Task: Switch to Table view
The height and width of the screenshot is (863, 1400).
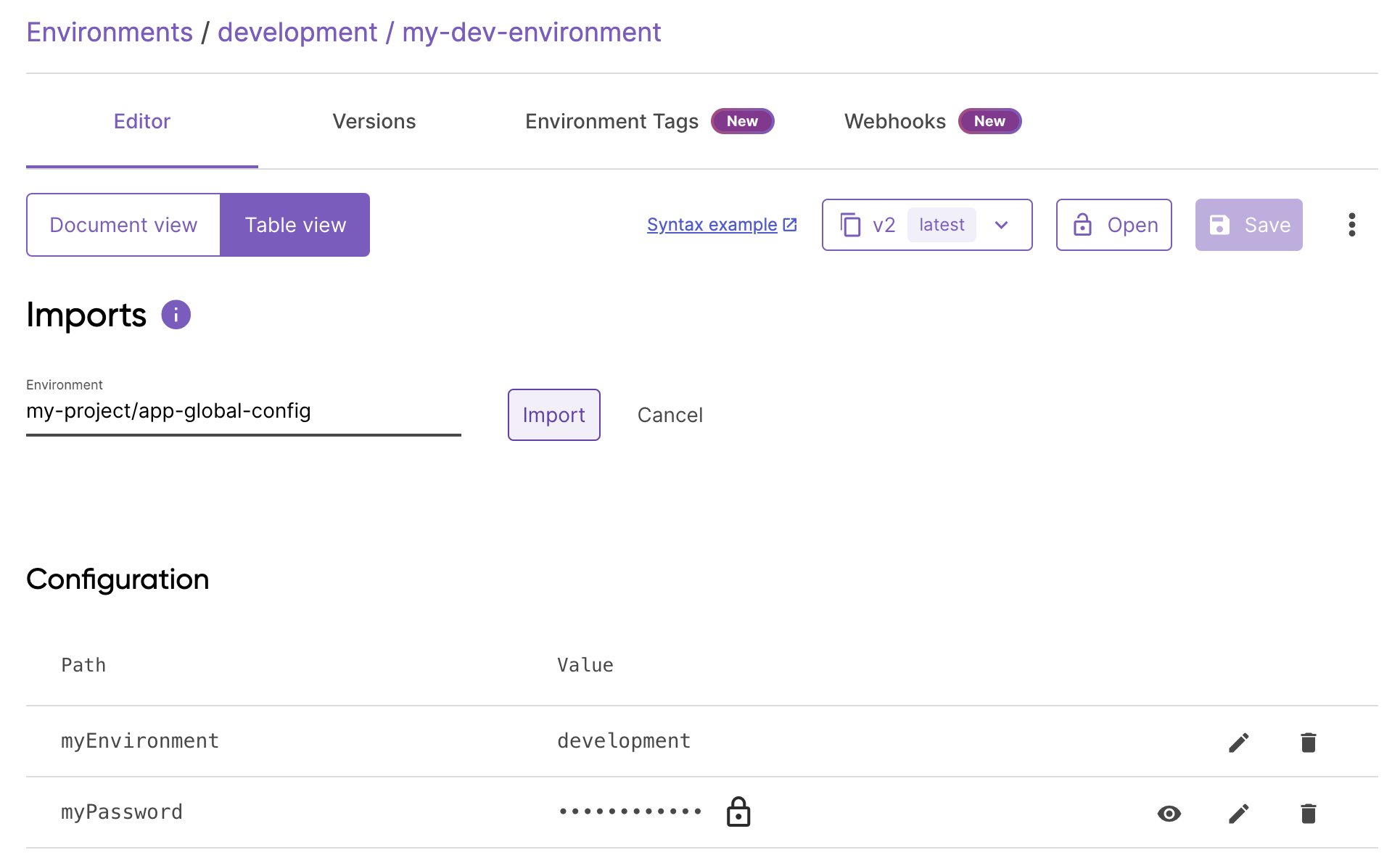Action: tap(295, 225)
